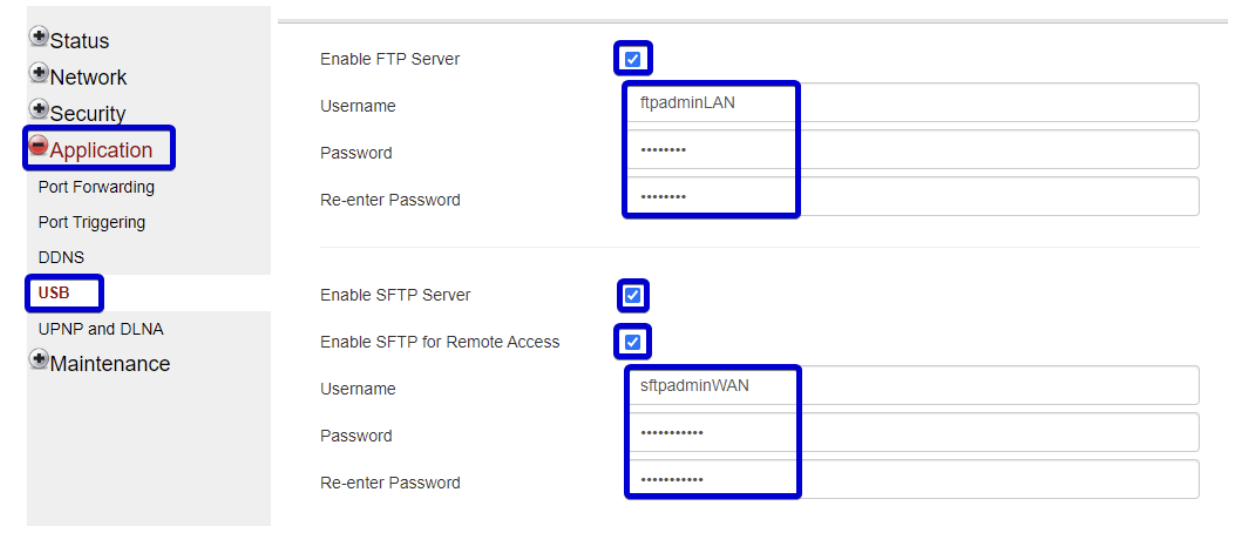Open the Maintenance menu section

(x=110, y=364)
